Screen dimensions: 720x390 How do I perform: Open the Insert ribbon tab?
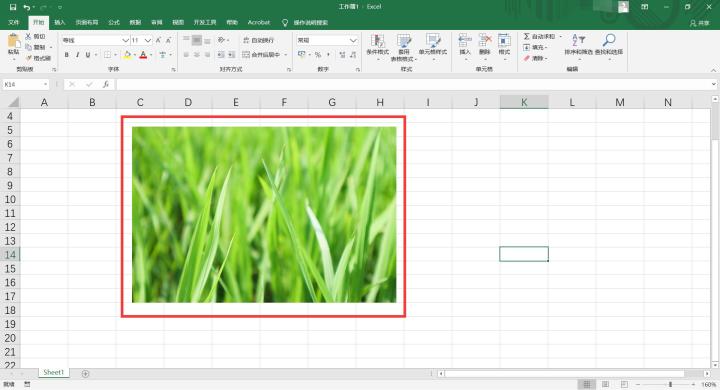coord(60,22)
